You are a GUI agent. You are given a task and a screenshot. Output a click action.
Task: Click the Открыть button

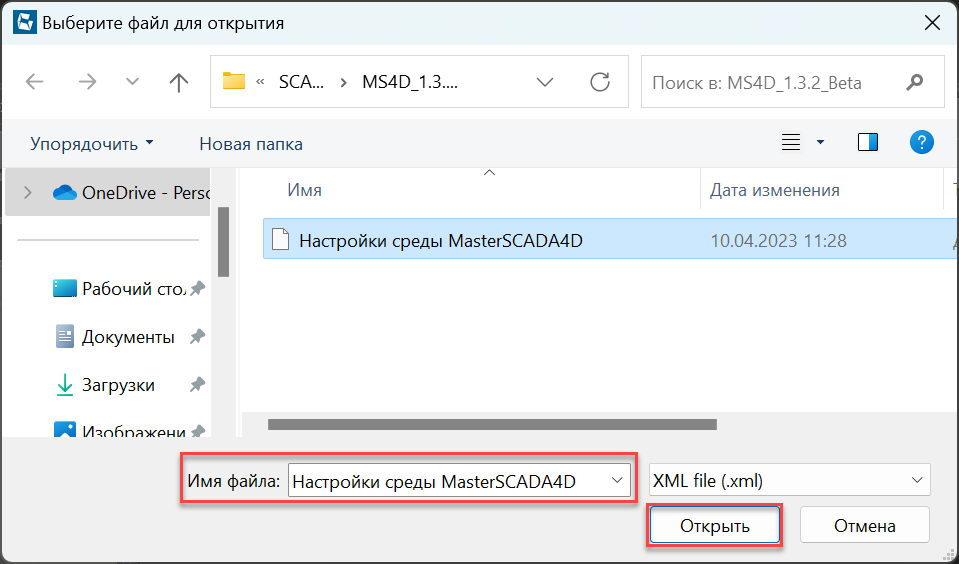click(714, 525)
